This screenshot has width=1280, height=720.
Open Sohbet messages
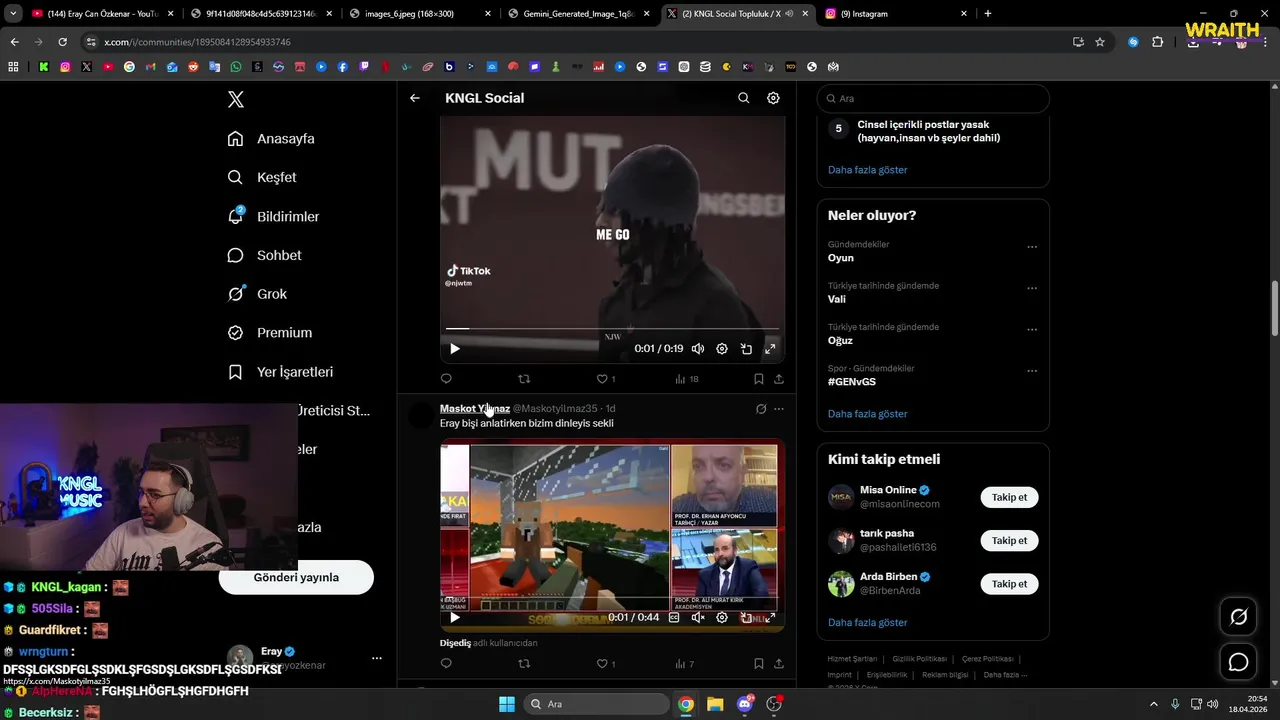pos(264,255)
